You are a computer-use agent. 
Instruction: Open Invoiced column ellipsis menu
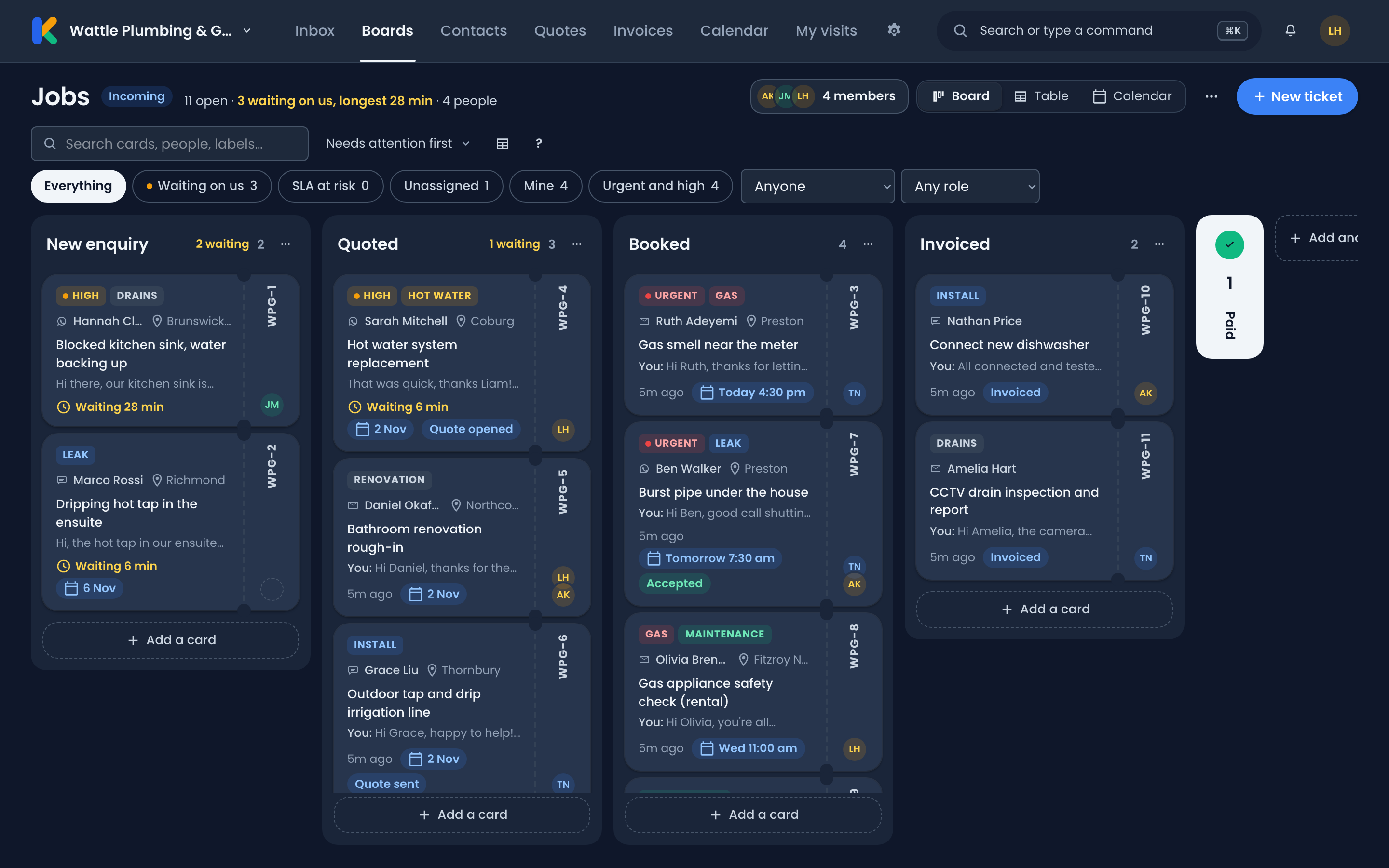pyautogui.click(x=1159, y=244)
